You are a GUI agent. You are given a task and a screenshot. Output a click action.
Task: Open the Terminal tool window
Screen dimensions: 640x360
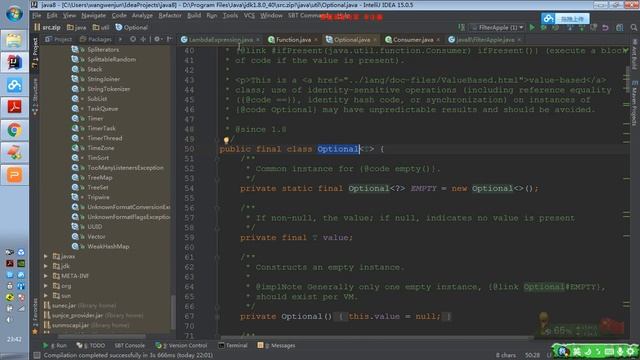(233, 345)
